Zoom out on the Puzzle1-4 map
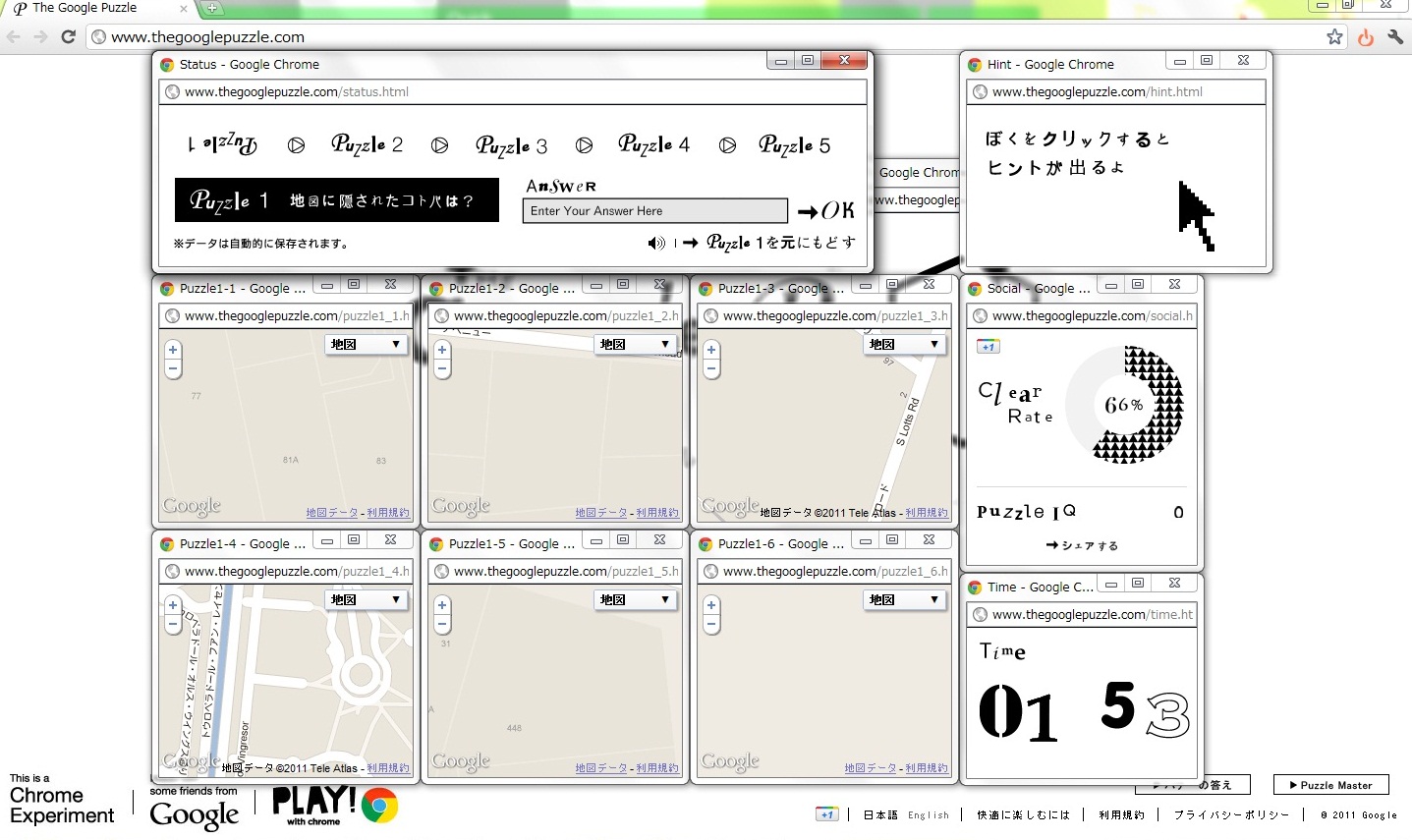This screenshot has width=1412, height=840. point(173,625)
